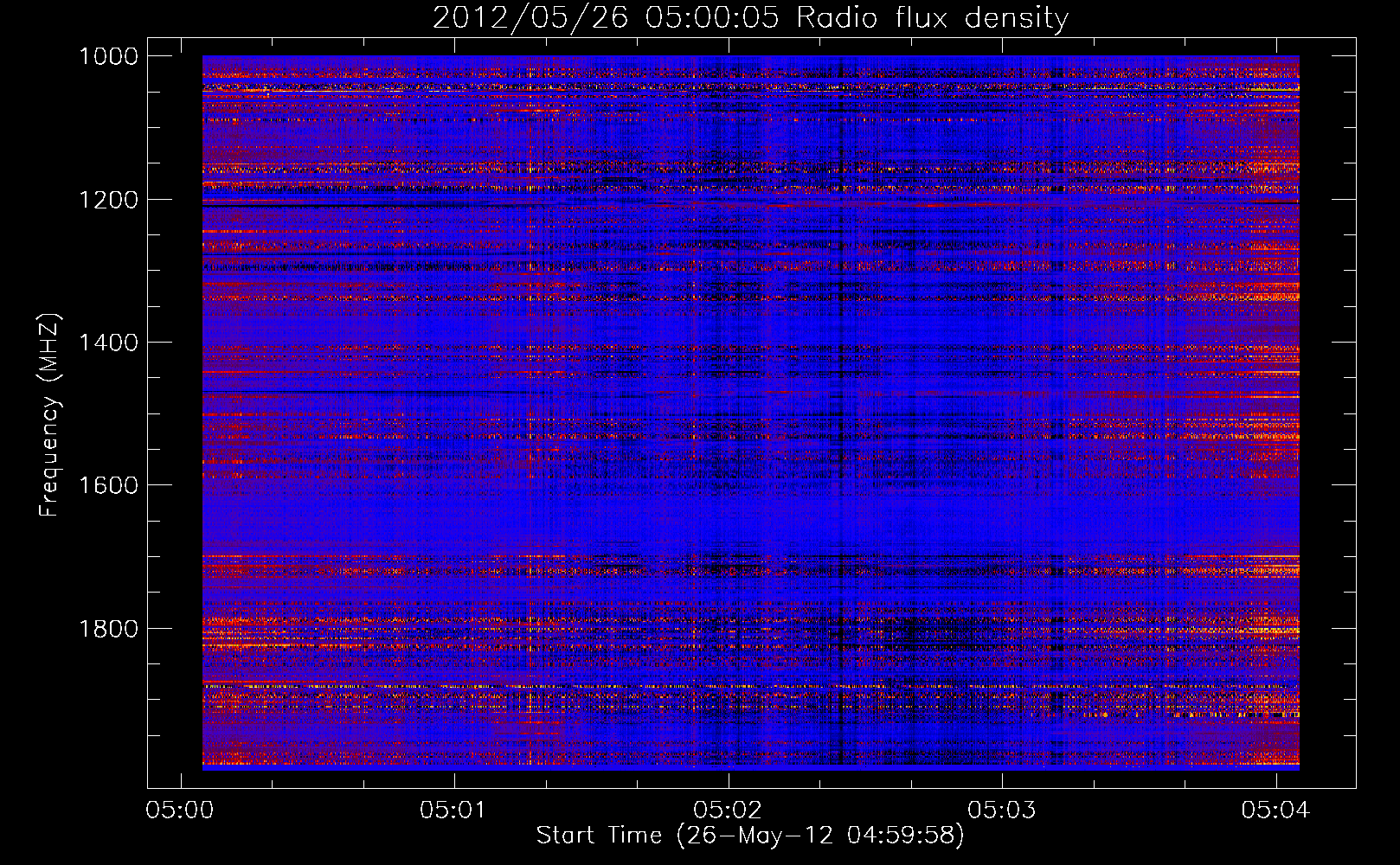Click the 1000 frequency tick label
The height and width of the screenshot is (865, 1400).
[108, 56]
